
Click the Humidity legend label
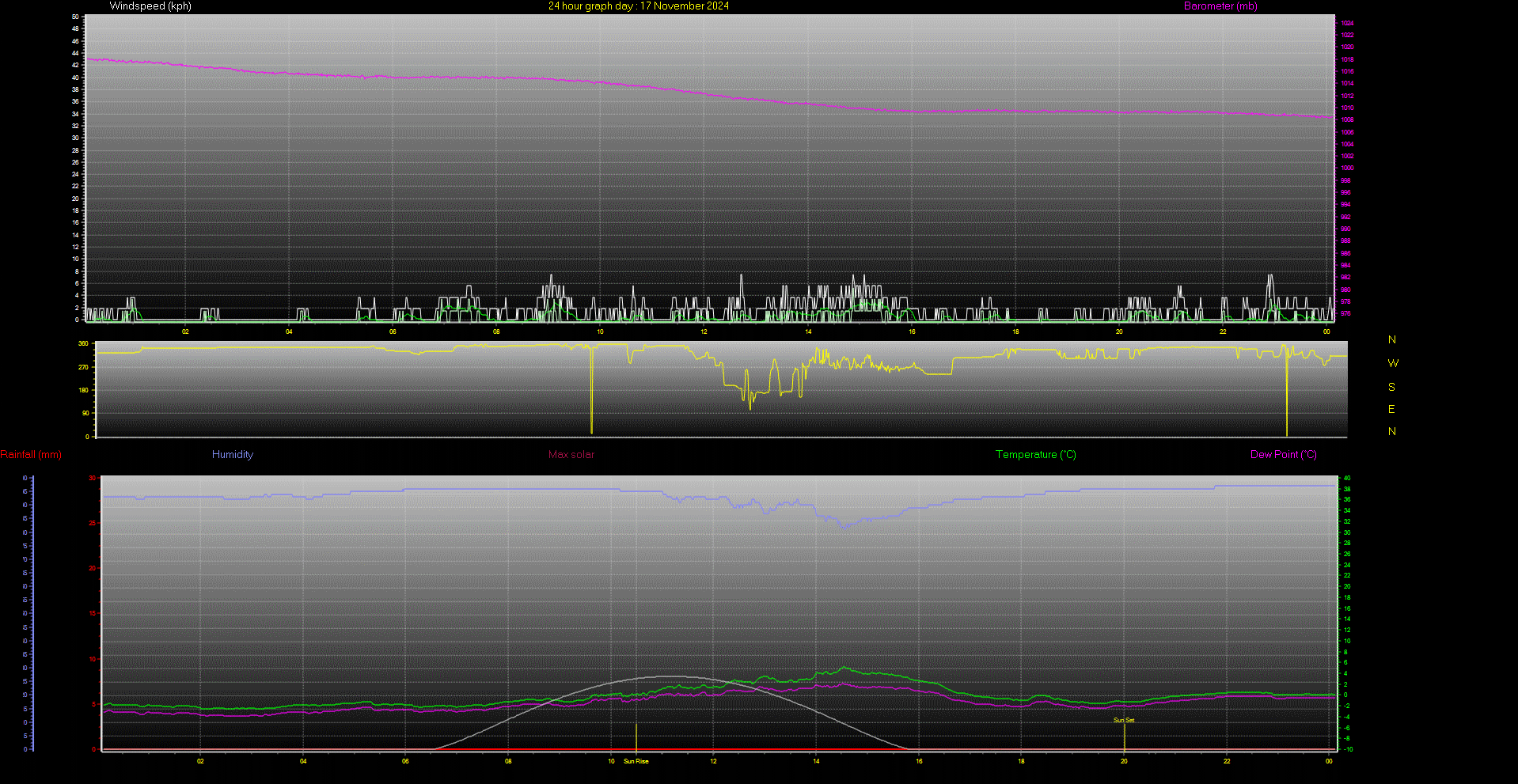(233, 455)
